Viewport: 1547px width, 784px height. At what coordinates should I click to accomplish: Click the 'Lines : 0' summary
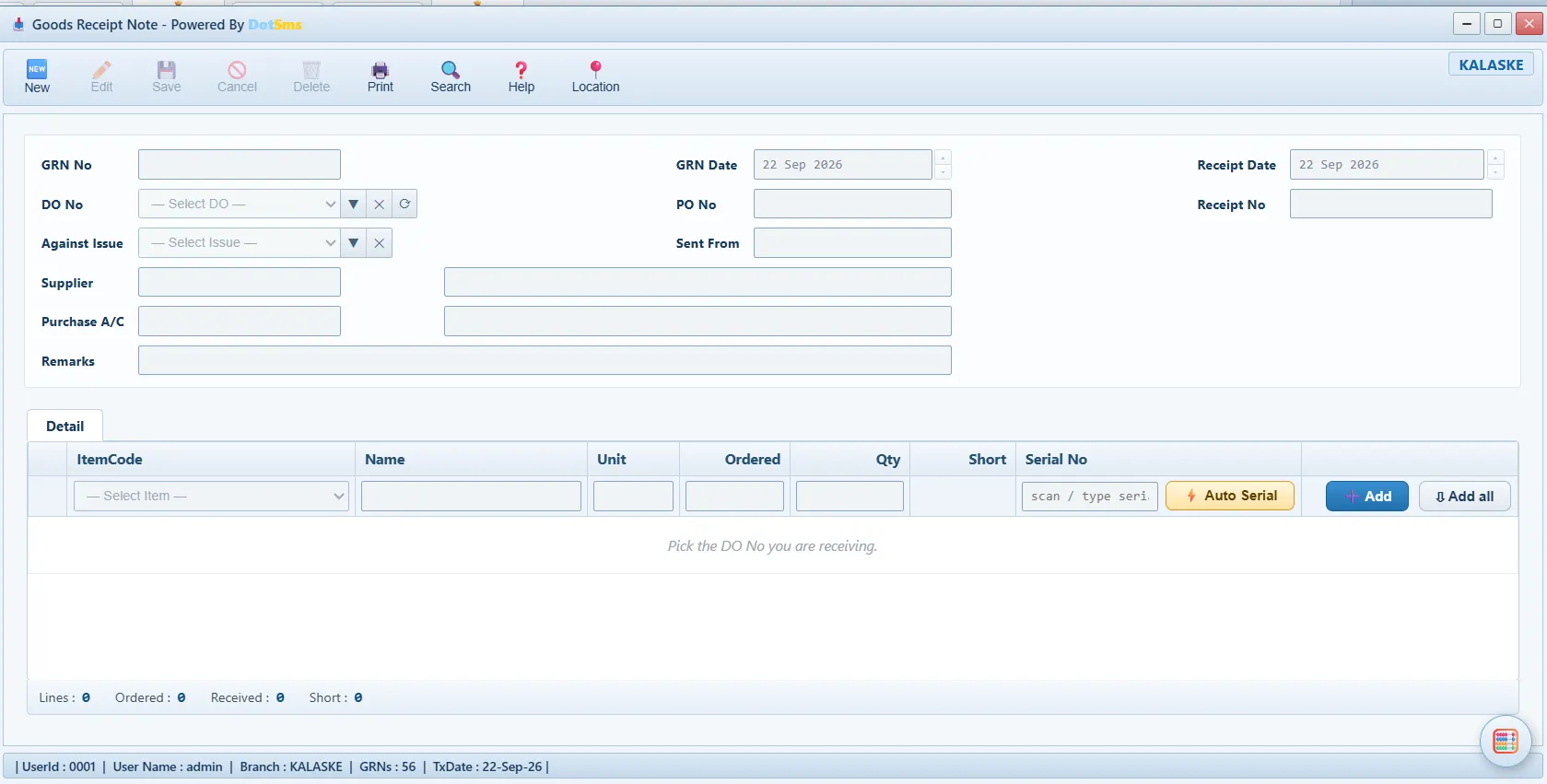pos(64,697)
